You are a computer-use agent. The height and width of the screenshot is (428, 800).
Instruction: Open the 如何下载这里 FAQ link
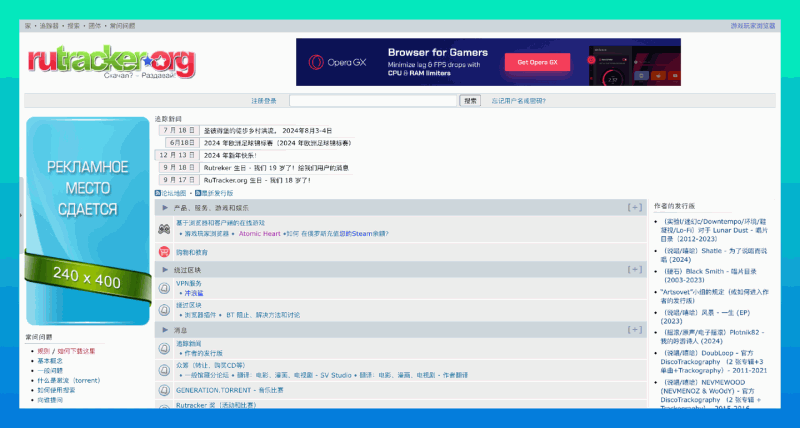pos(76,351)
